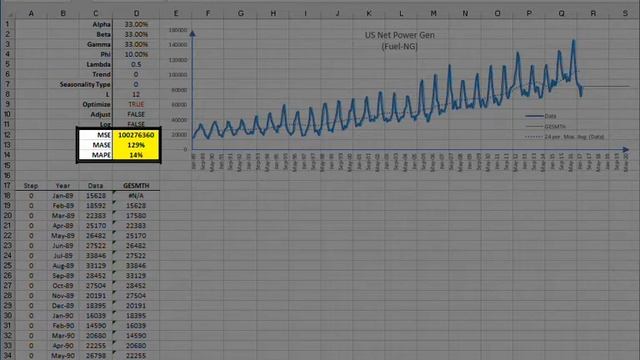Click the Apr-90 date cell
This screenshot has width=640, height=360.
[x=63, y=345]
